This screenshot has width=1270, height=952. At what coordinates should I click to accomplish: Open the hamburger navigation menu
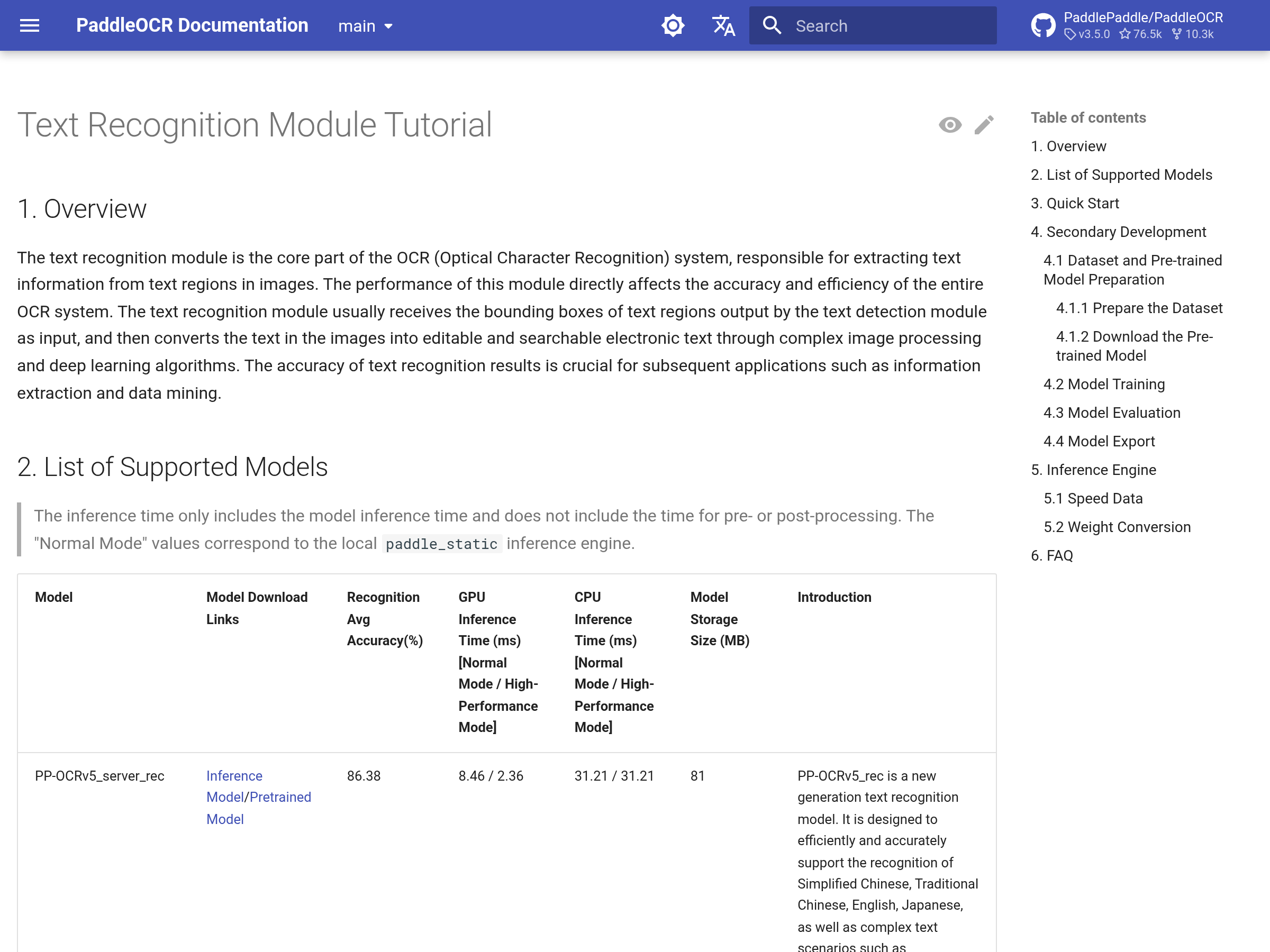point(29,25)
